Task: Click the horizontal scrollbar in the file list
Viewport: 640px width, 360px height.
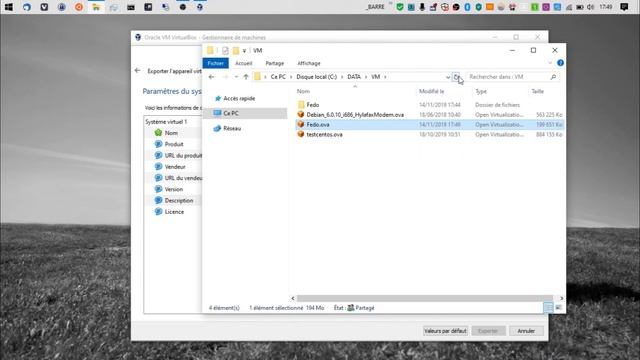Action: (424, 298)
